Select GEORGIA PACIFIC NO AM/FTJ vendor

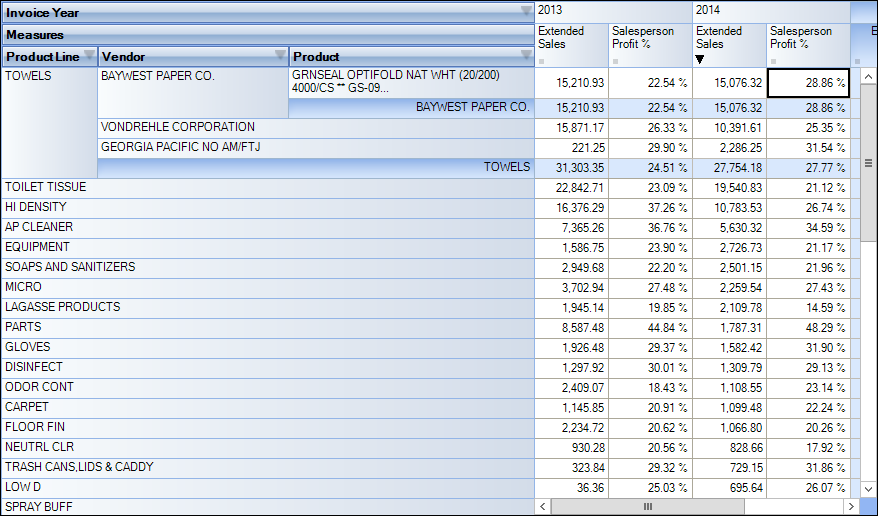point(316,148)
